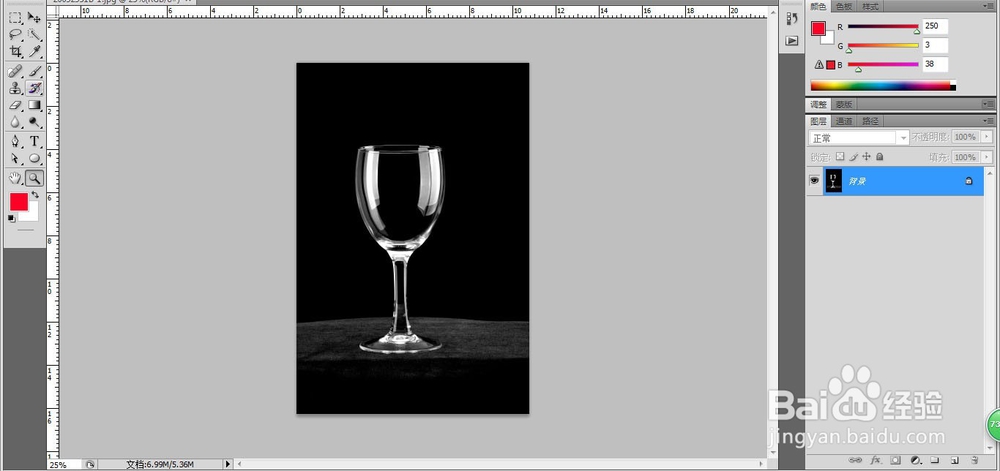
Task: Switch to the 通道 channels tab
Action: coord(844,120)
